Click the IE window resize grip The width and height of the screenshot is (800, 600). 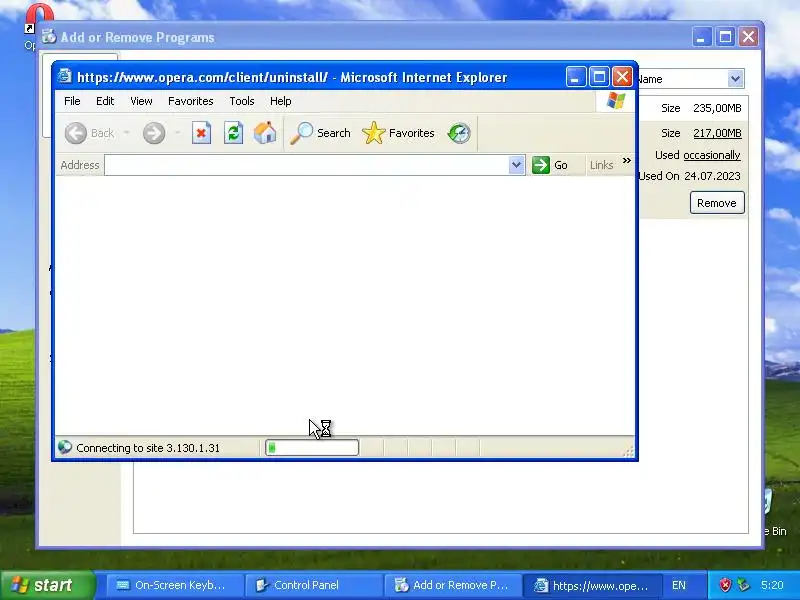tap(629, 451)
